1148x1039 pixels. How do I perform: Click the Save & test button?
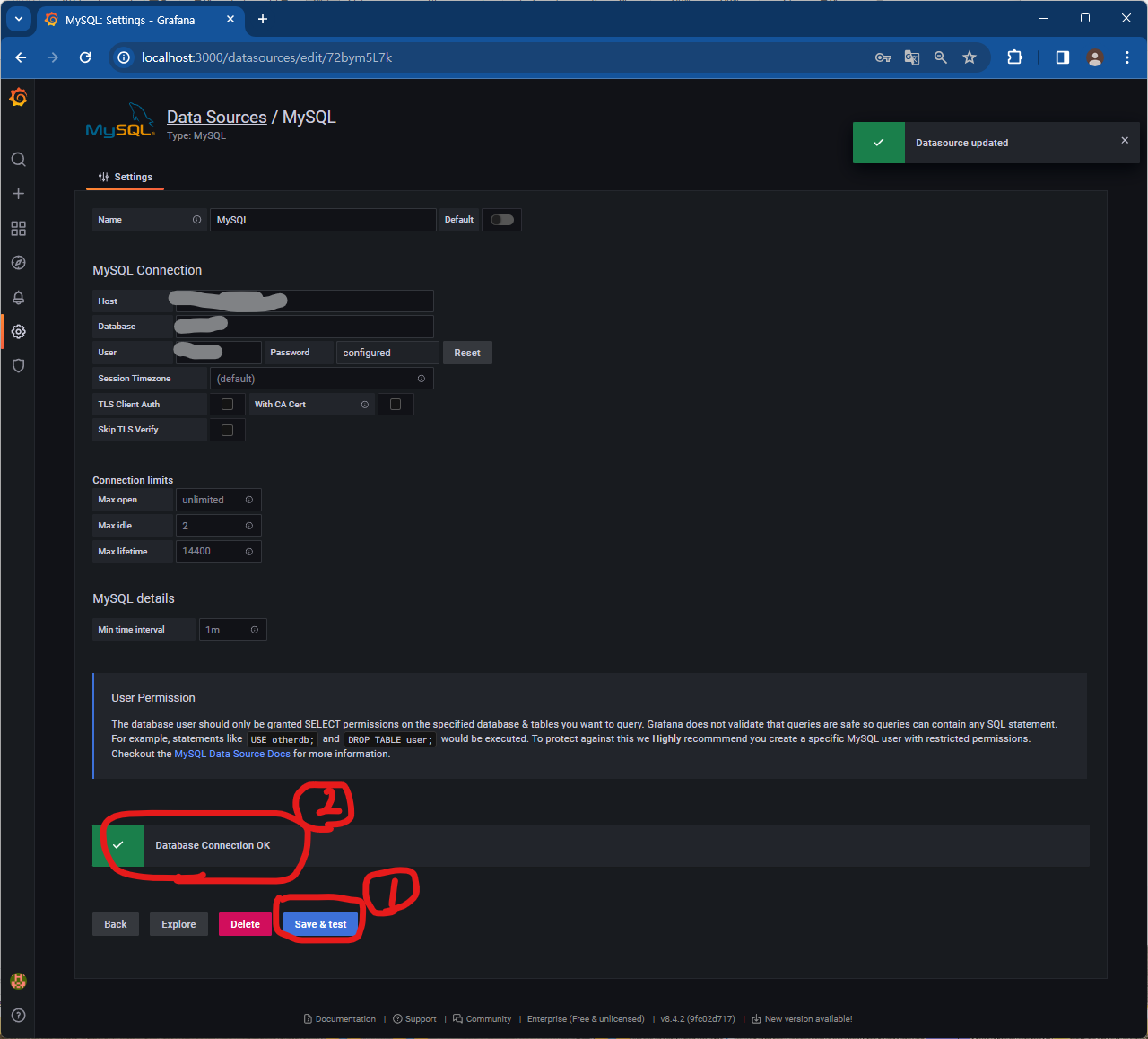[x=320, y=924]
